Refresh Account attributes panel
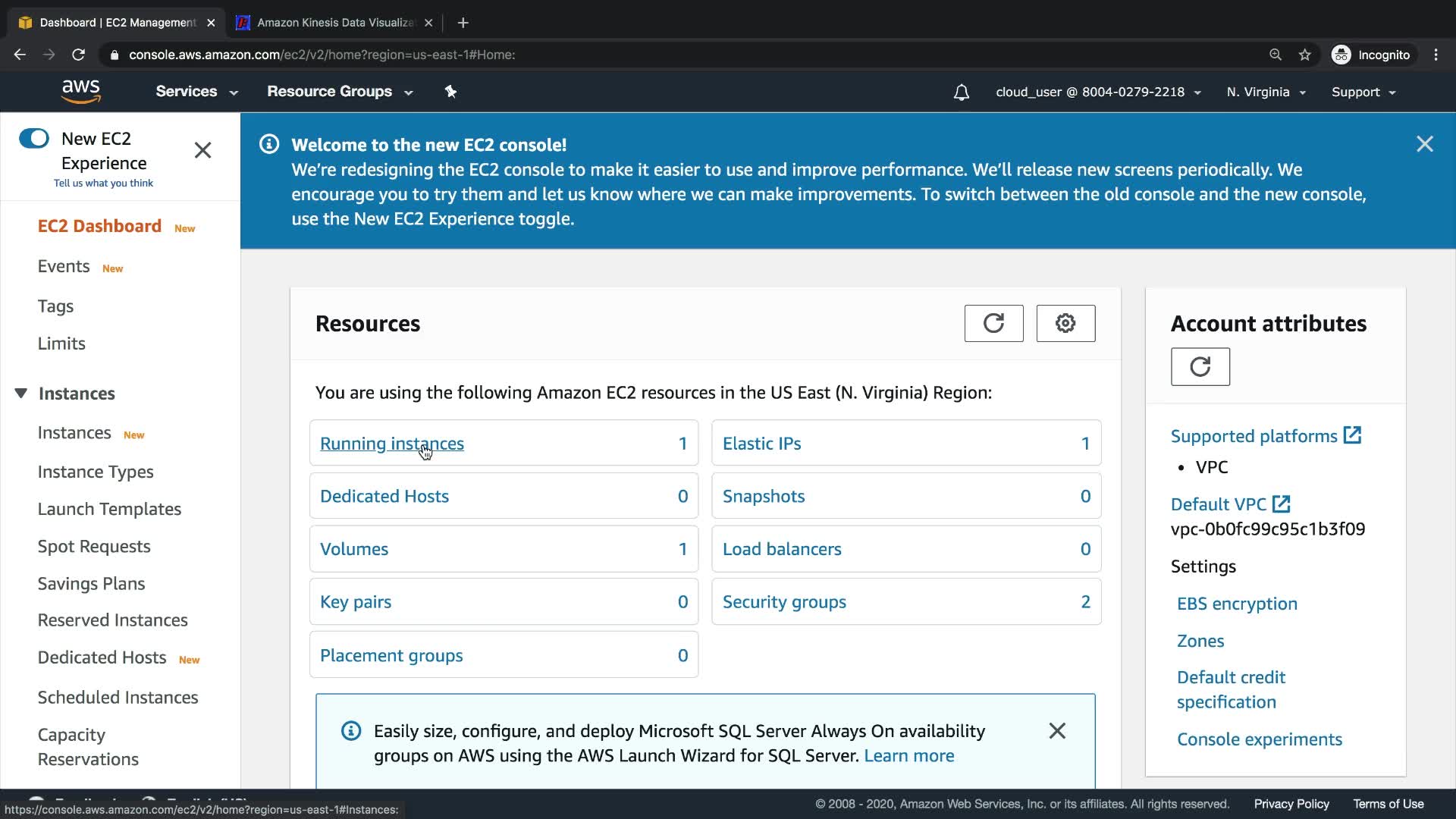The image size is (1456, 819). [x=1200, y=367]
